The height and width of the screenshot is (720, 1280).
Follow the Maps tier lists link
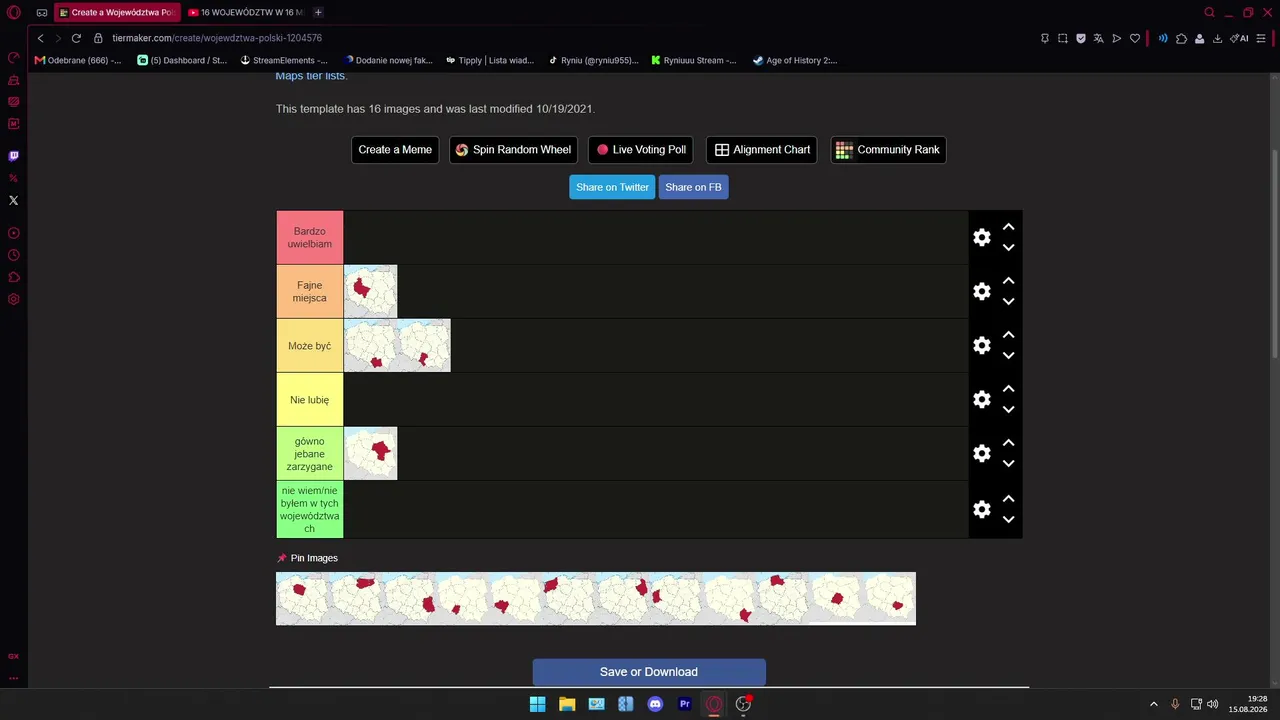point(310,76)
